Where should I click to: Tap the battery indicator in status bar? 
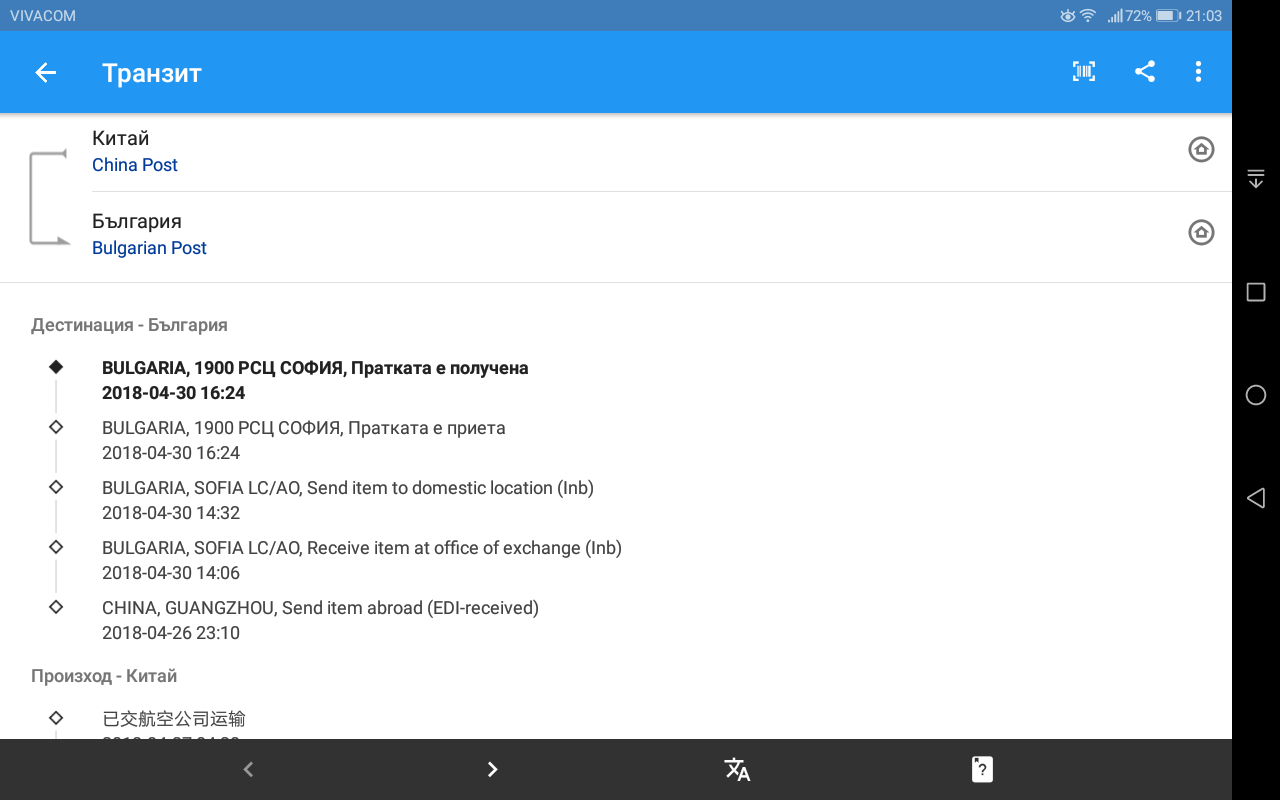1169,16
